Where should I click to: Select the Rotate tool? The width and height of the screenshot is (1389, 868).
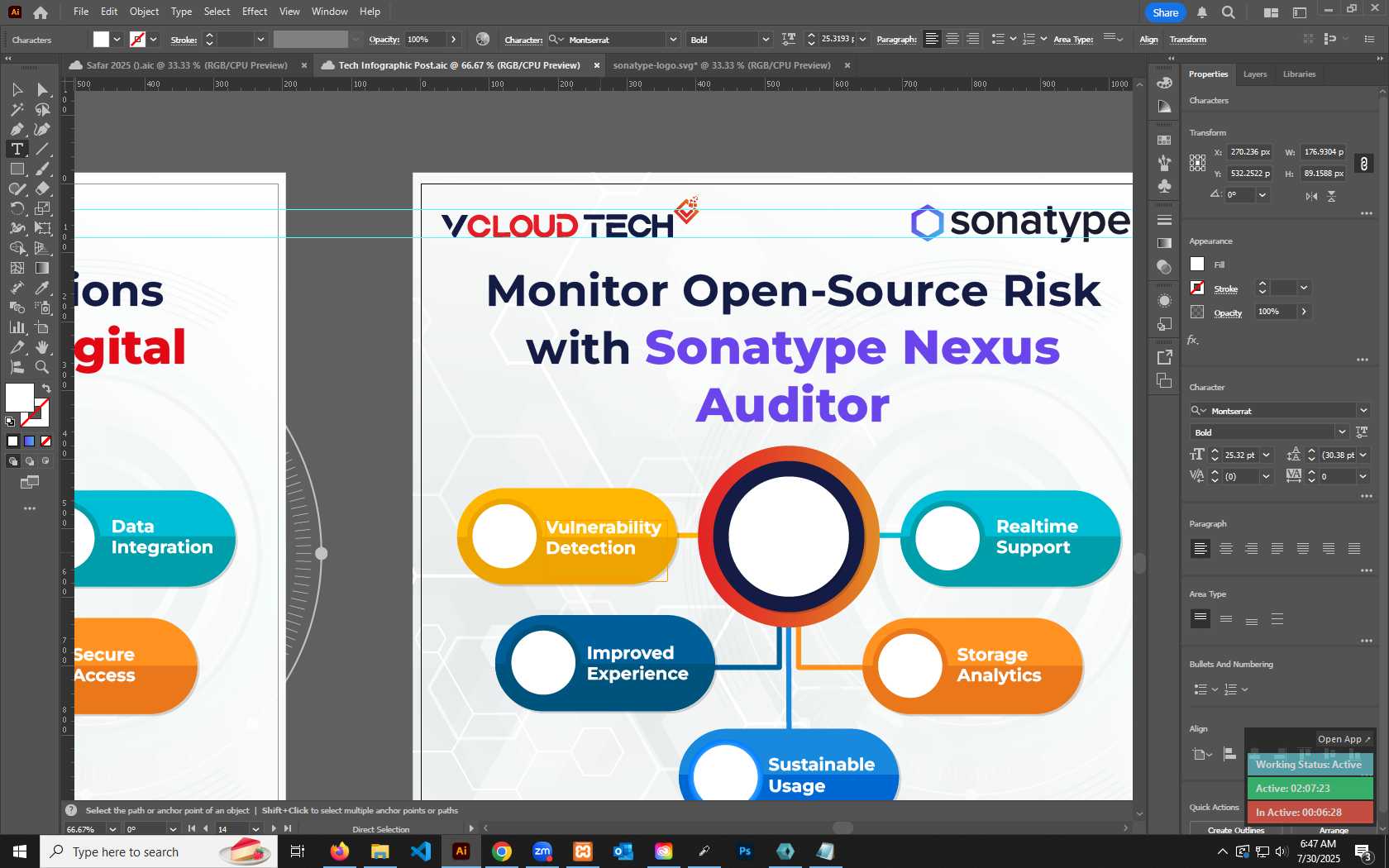pyautogui.click(x=17, y=208)
